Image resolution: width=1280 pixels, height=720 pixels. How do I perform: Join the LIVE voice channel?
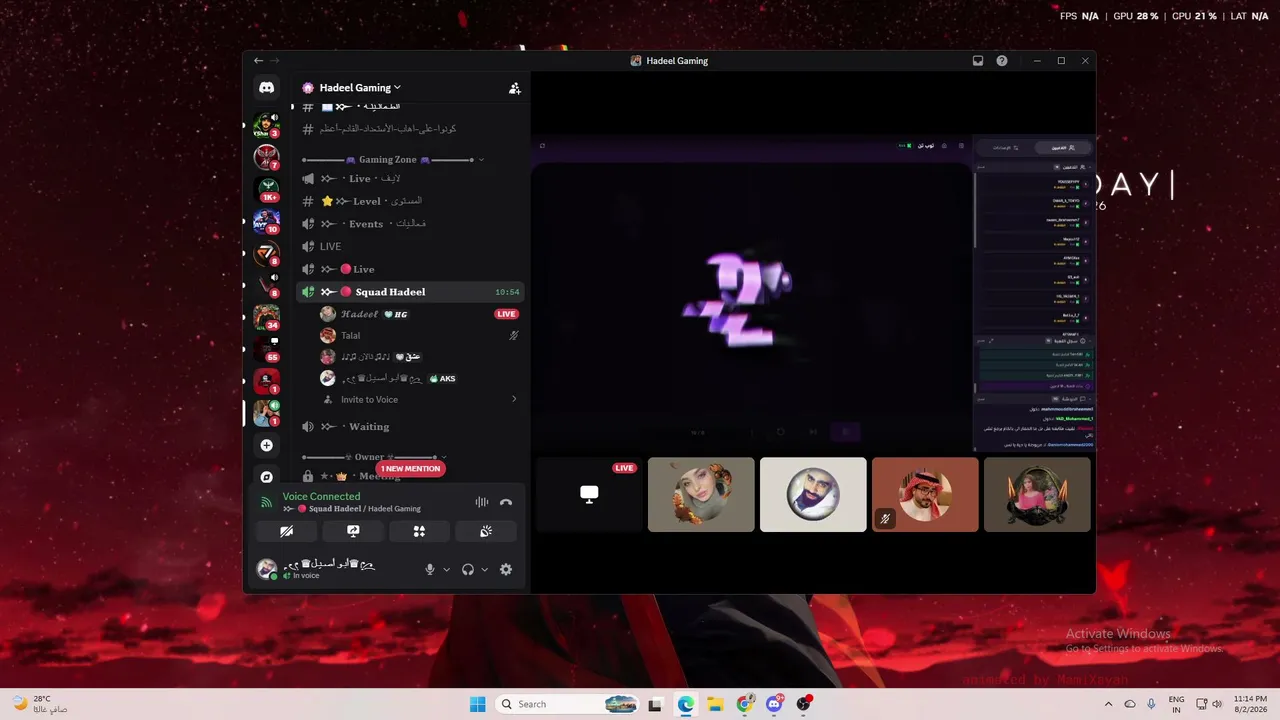(411, 246)
